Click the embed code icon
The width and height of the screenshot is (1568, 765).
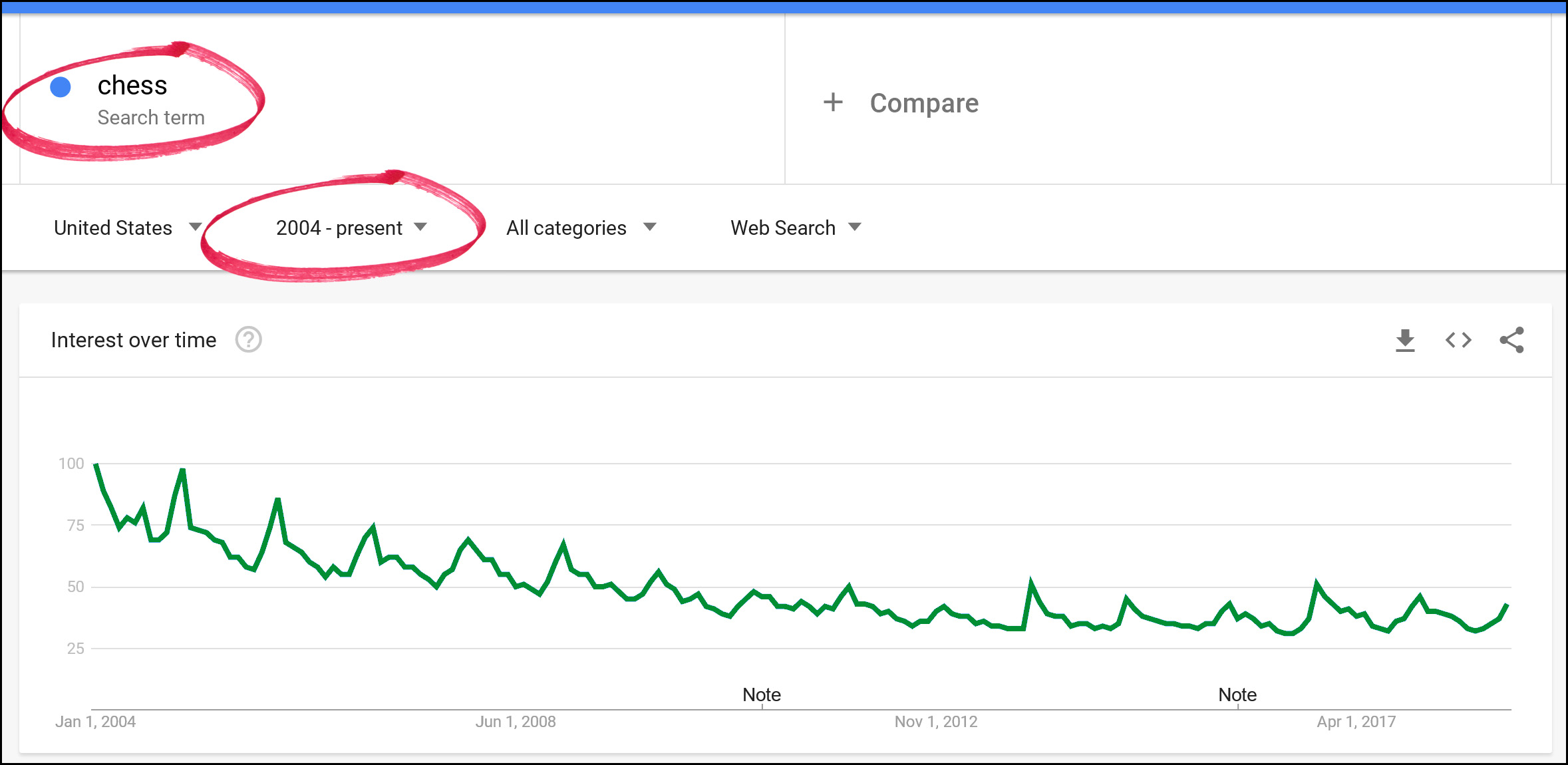[x=1458, y=341]
